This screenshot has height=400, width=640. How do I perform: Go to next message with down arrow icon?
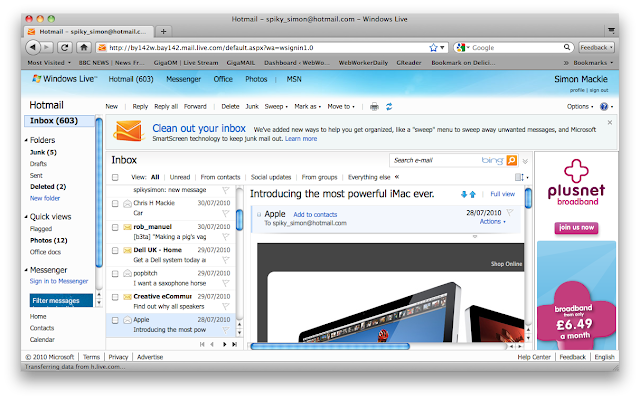(464, 194)
